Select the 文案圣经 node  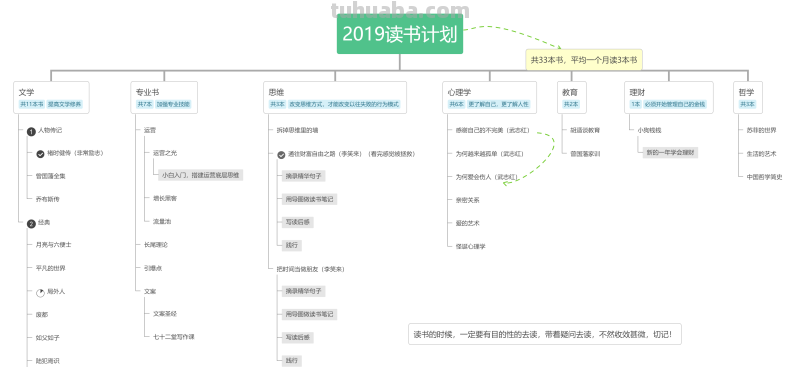[165, 314]
